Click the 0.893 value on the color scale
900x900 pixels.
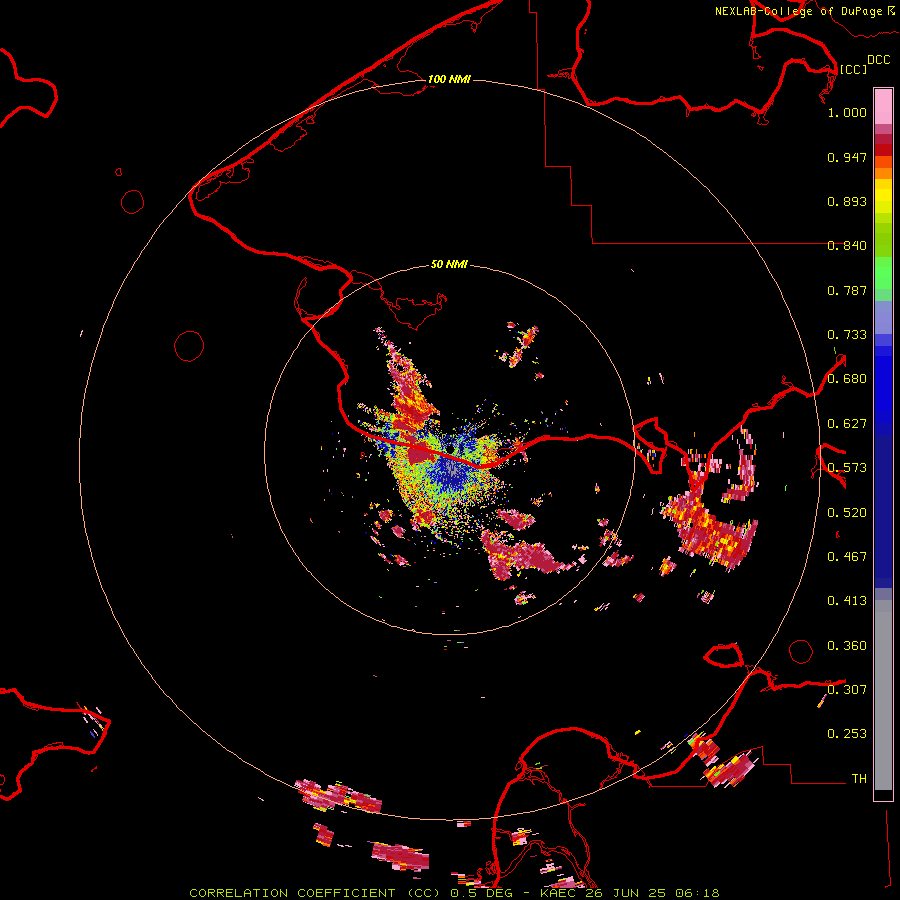coord(847,201)
